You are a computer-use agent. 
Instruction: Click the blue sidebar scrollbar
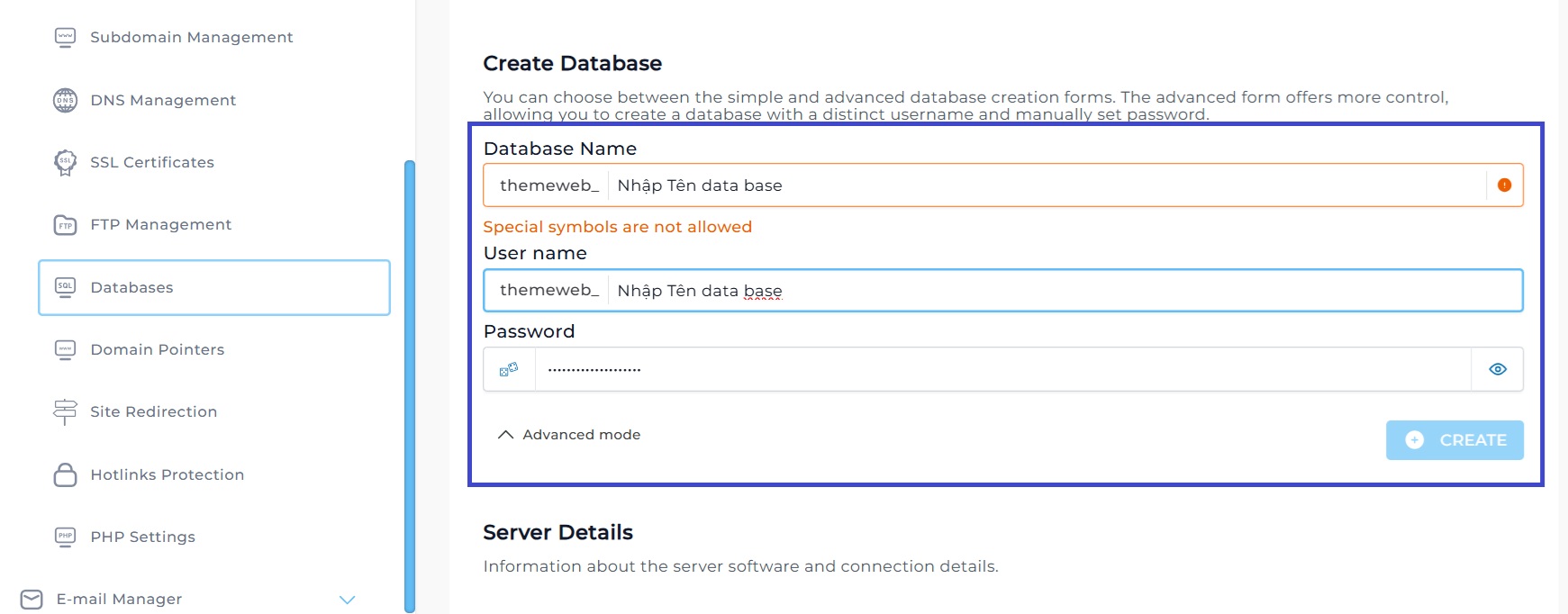410,387
